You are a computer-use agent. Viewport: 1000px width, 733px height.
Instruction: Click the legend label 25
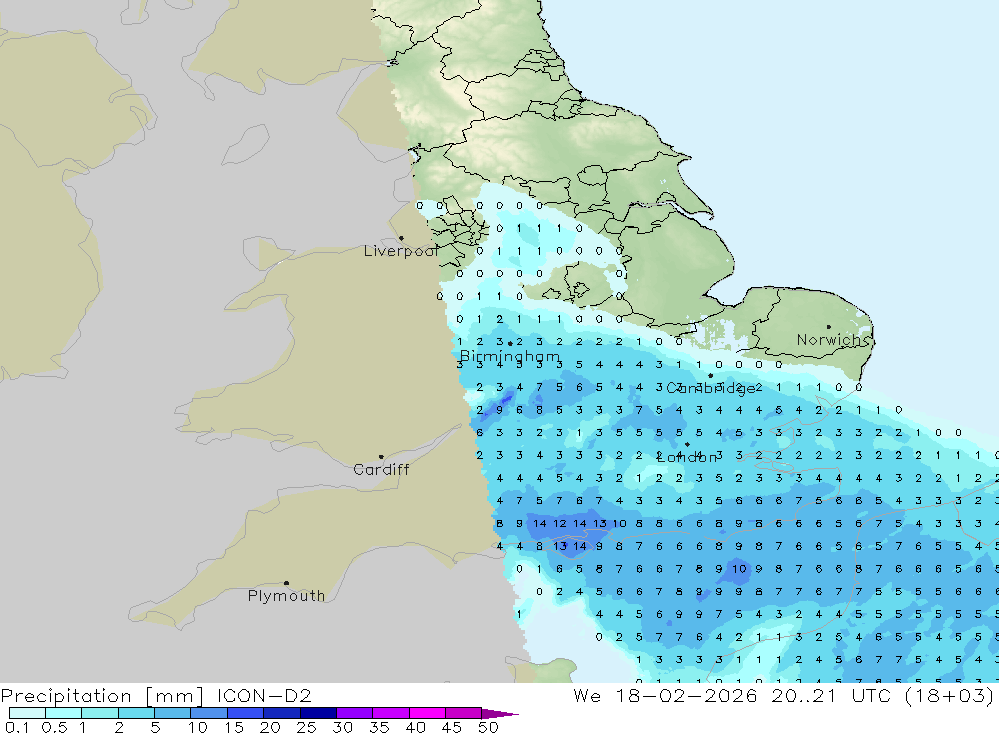(x=306, y=727)
